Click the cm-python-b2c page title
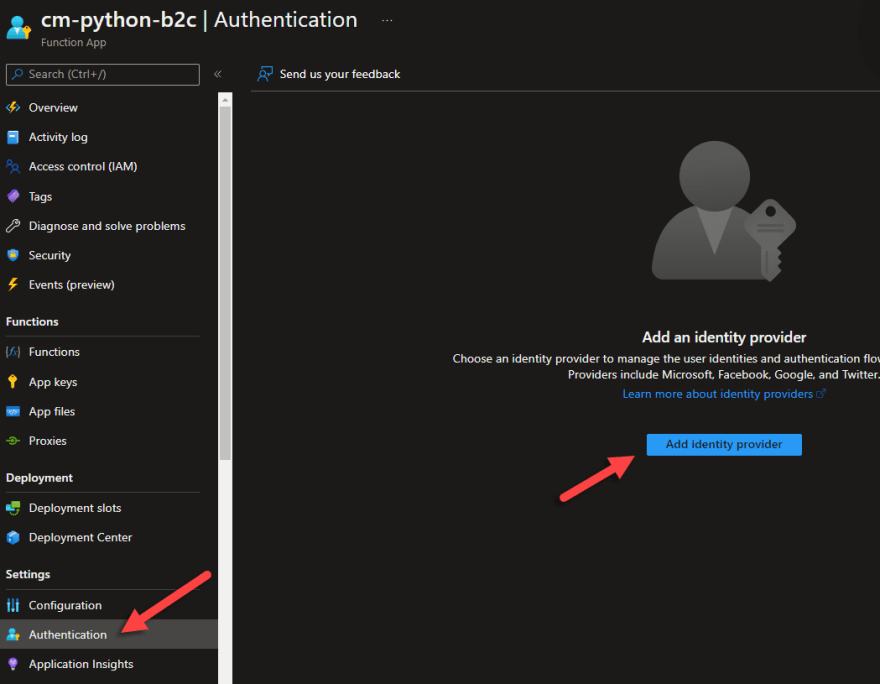Image resolution: width=880 pixels, height=684 pixels. 118,20
